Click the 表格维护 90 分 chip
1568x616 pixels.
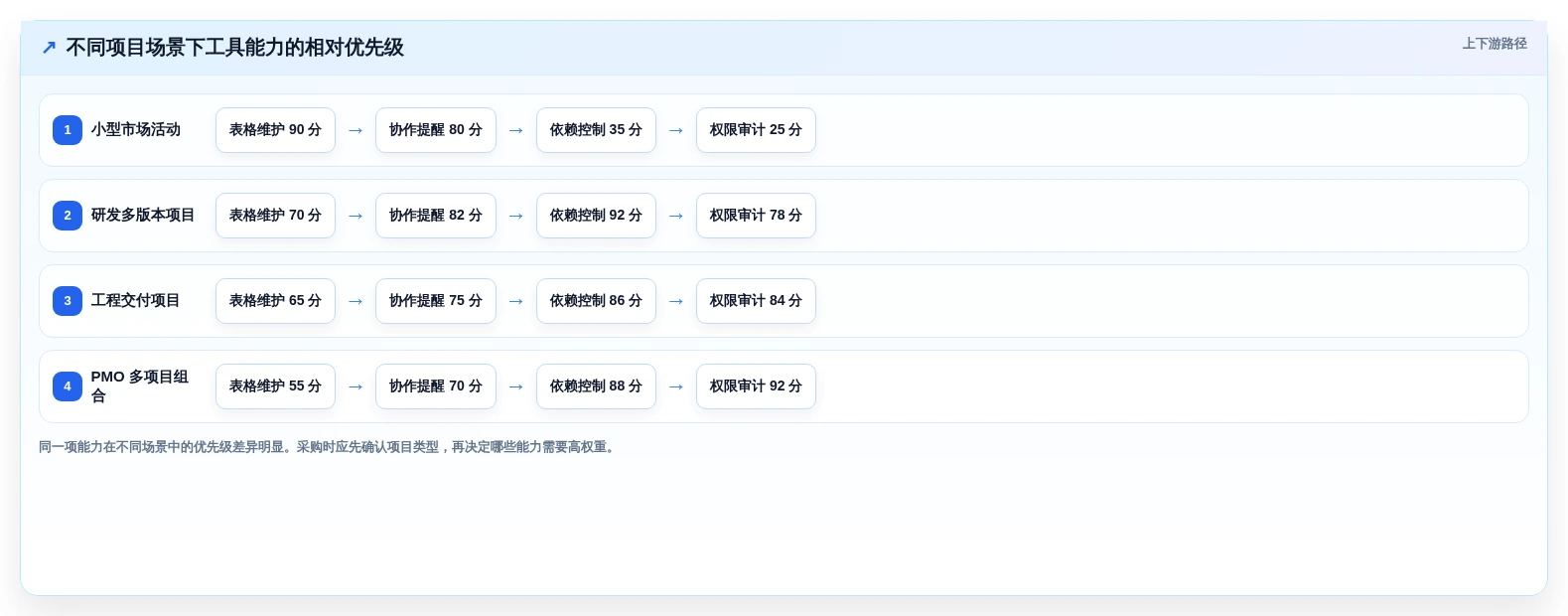point(275,130)
